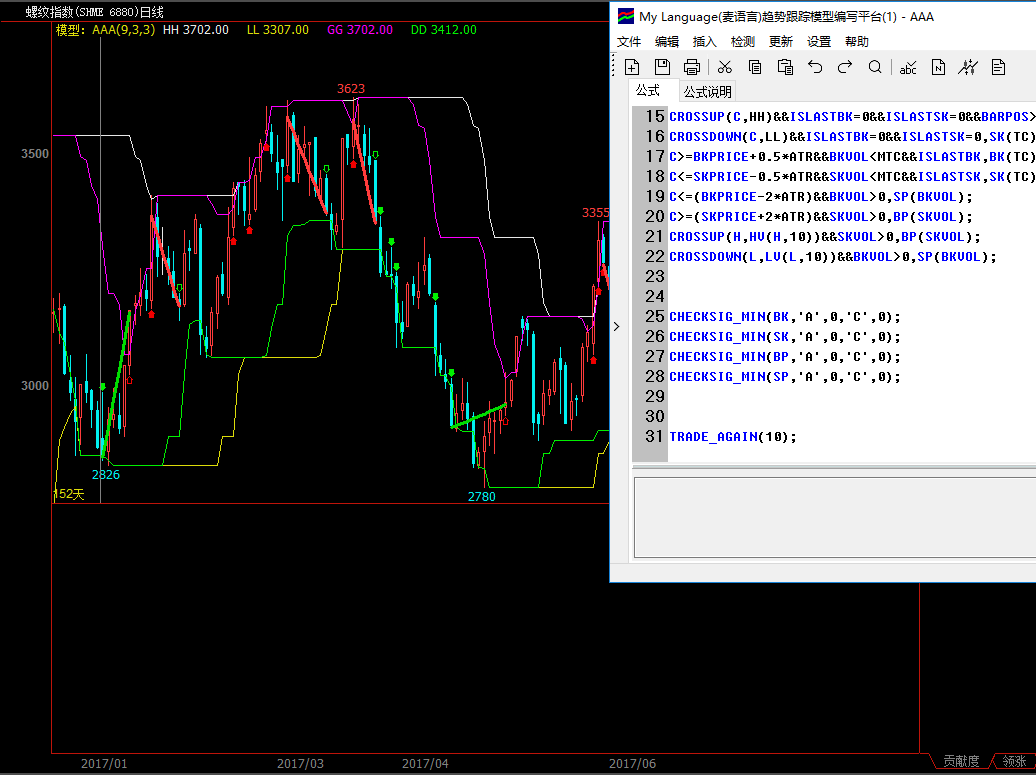
Task: Run the abc syntax check icon
Action: point(908,67)
